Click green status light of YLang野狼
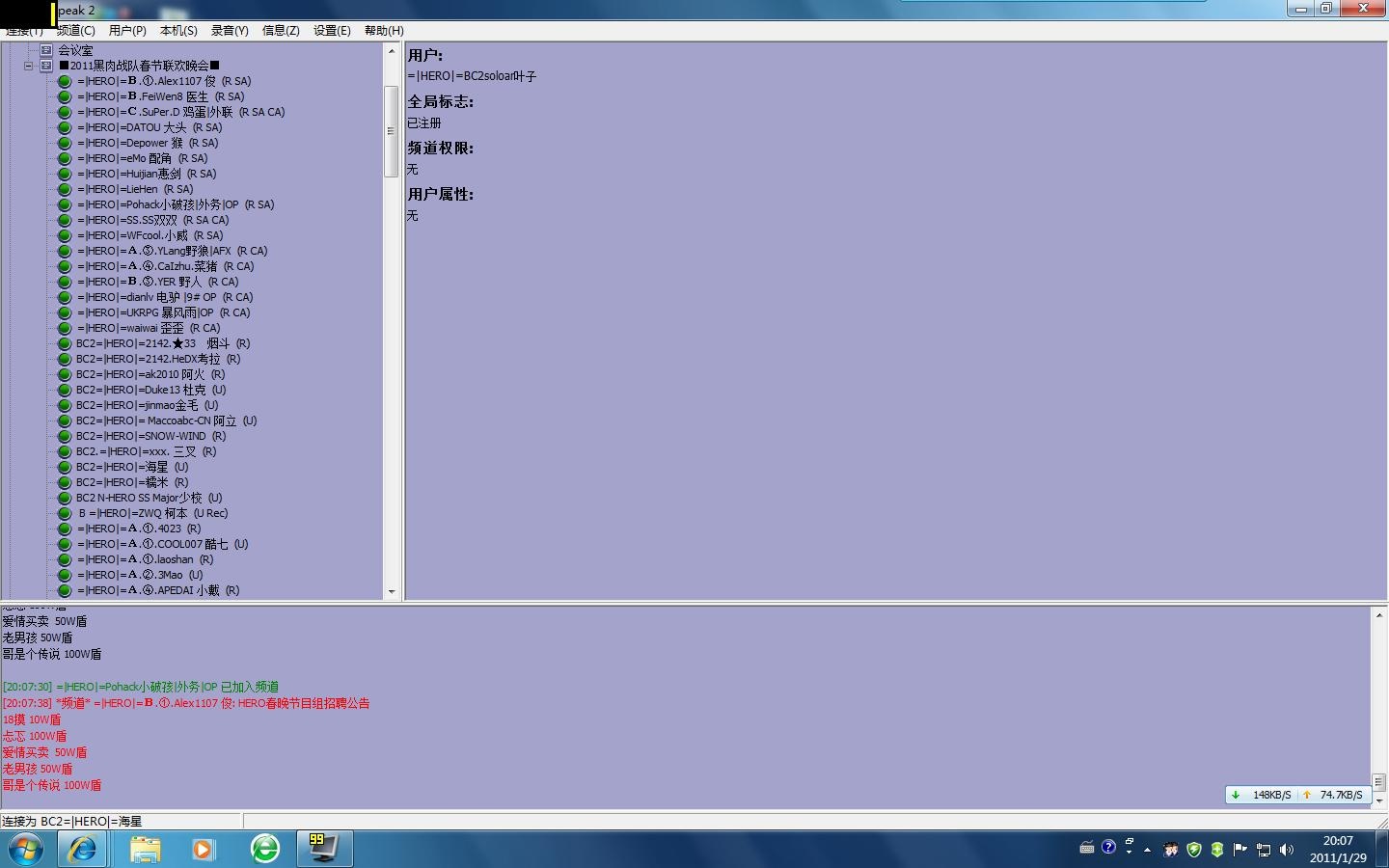The image size is (1389, 868). click(x=65, y=251)
